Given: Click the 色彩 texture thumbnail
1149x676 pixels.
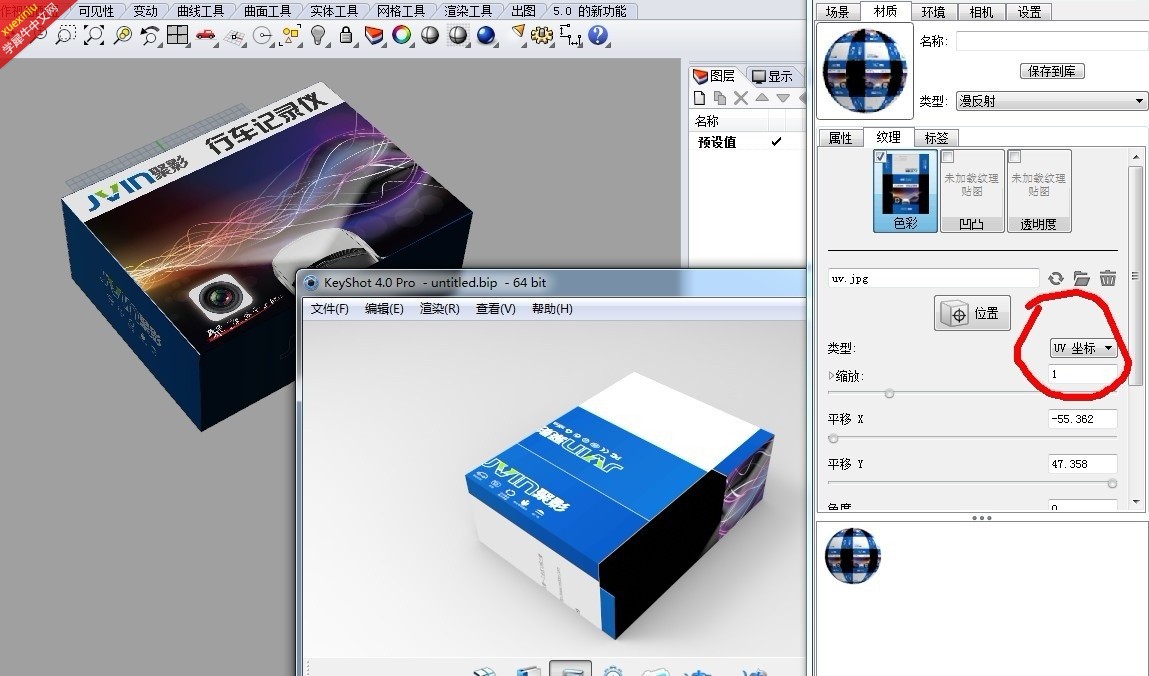Looking at the screenshot, I should [x=905, y=190].
